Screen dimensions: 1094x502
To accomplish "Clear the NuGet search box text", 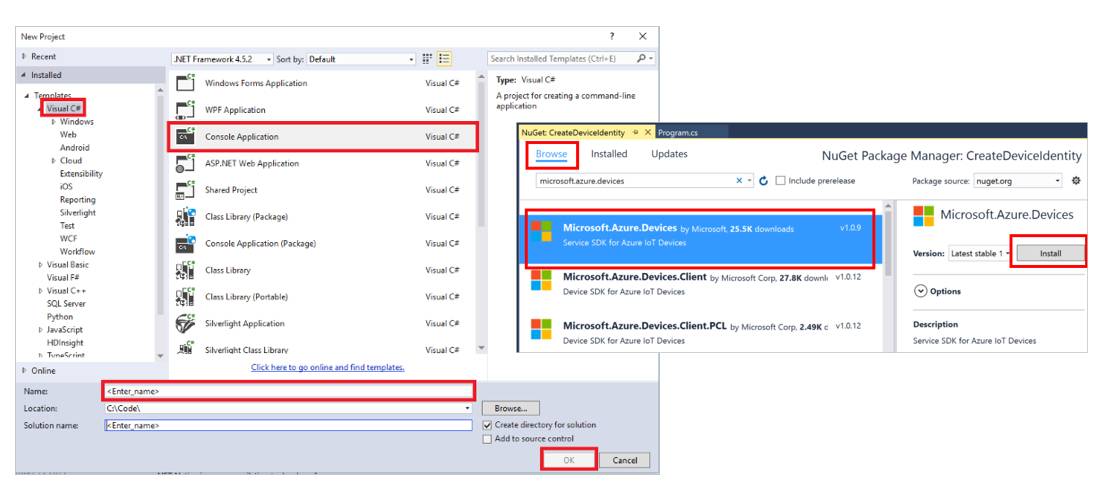I will click(740, 181).
